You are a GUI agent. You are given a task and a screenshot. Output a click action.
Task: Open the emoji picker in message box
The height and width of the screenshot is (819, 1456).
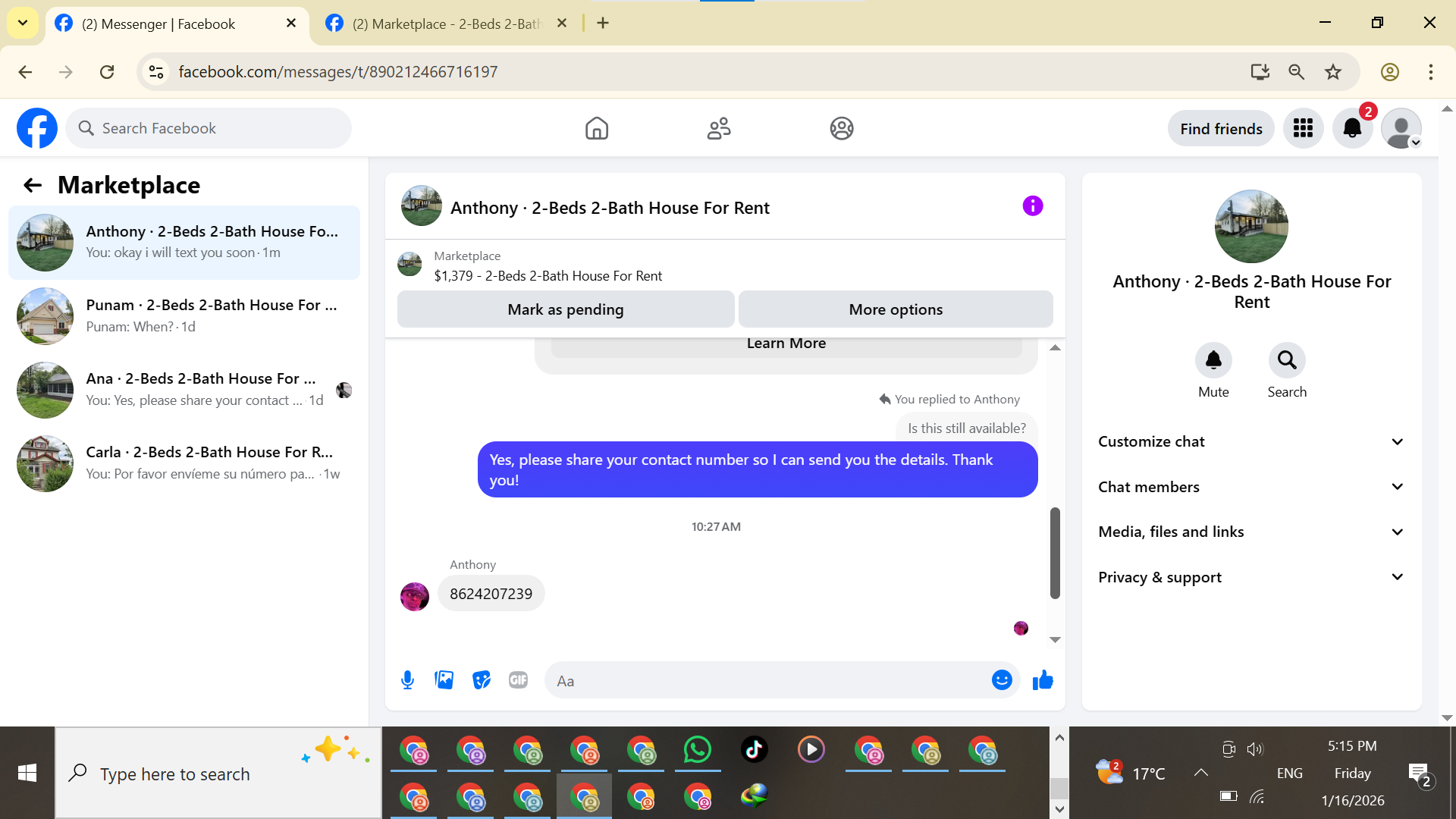[1002, 680]
